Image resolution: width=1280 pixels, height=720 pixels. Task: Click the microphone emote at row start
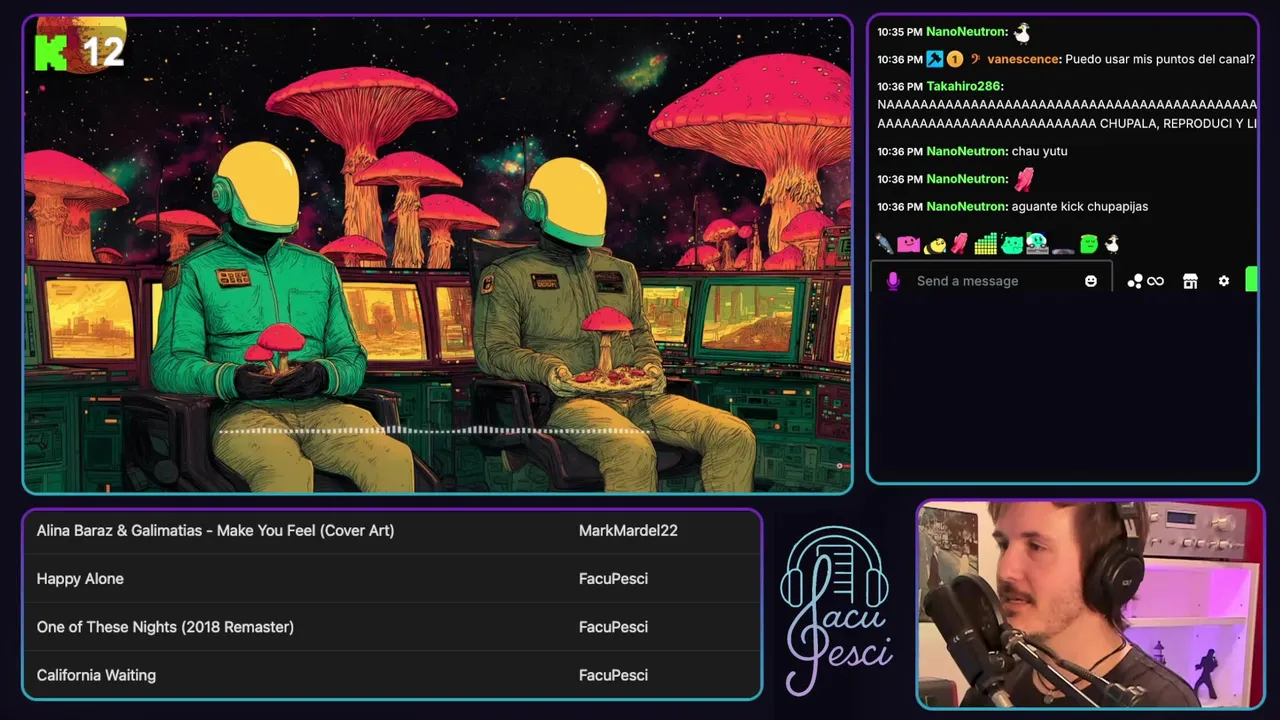pos(884,244)
